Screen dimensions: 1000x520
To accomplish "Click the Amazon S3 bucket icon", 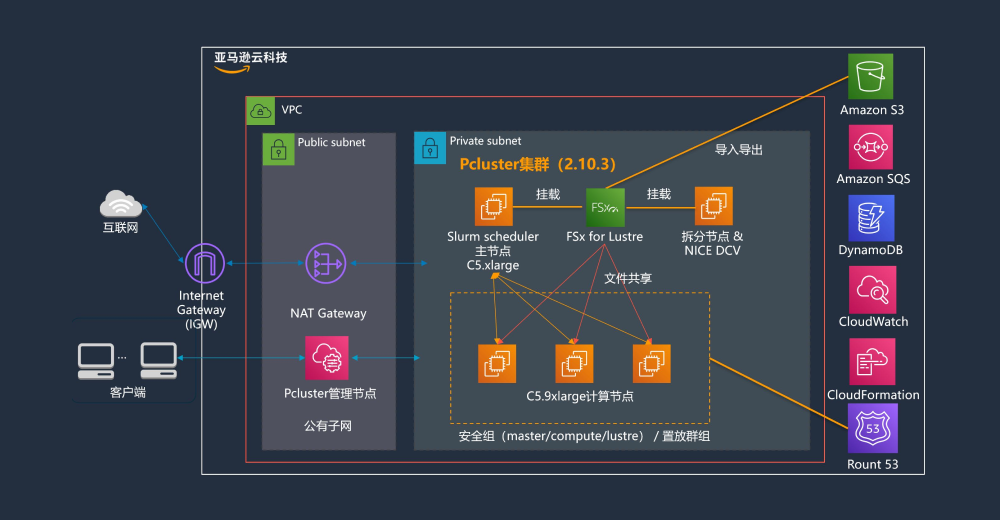I will 871,77.
